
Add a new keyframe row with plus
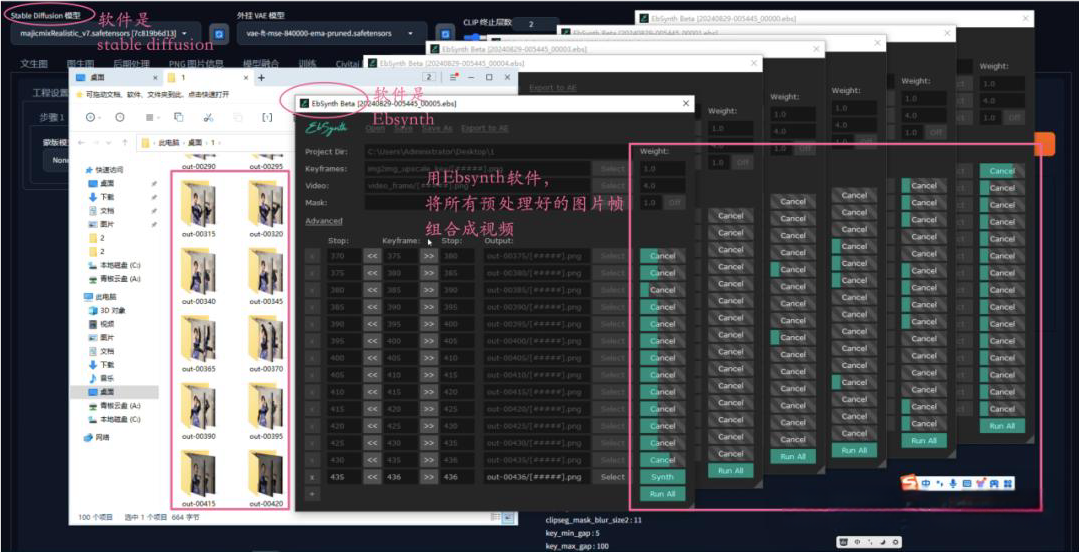point(312,494)
